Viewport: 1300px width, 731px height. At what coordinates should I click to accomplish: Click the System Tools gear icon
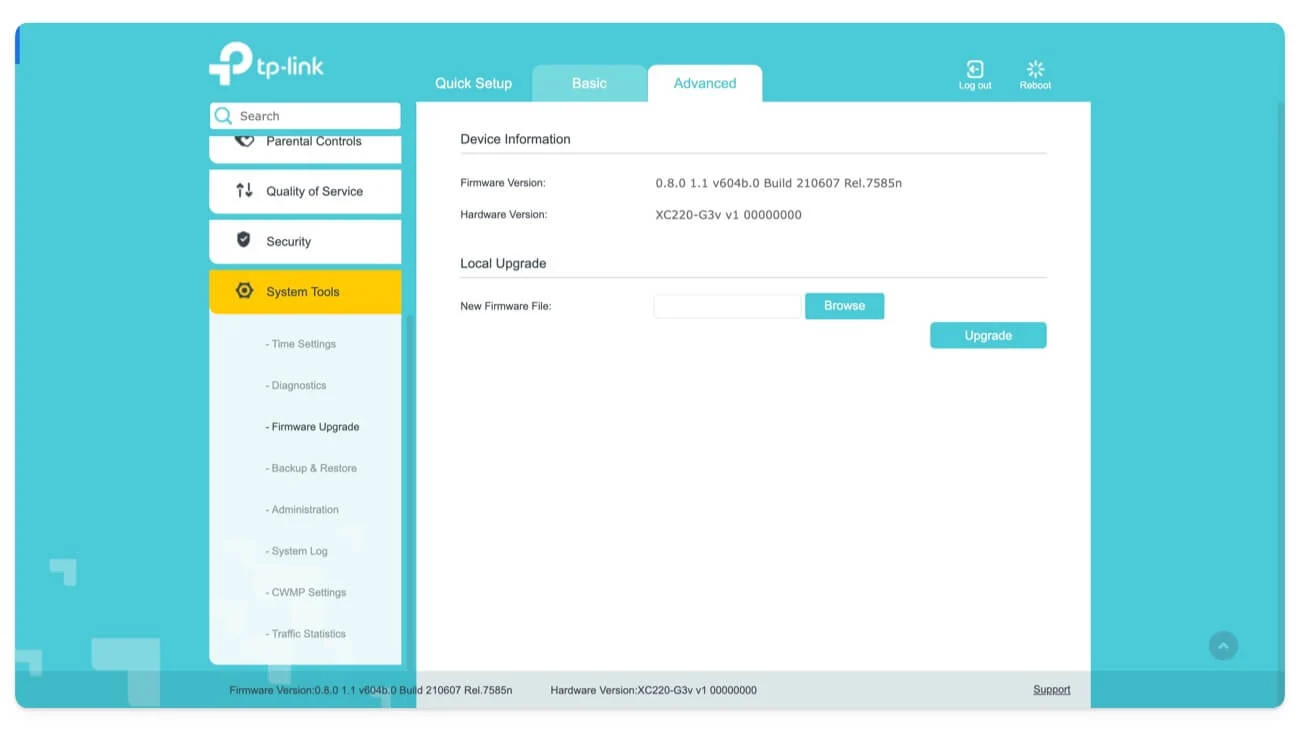[x=244, y=291]
